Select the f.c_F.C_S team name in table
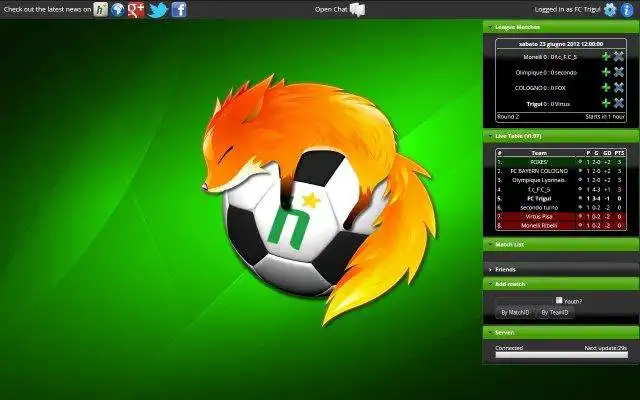The image size is (640, 400). [539, 189]
